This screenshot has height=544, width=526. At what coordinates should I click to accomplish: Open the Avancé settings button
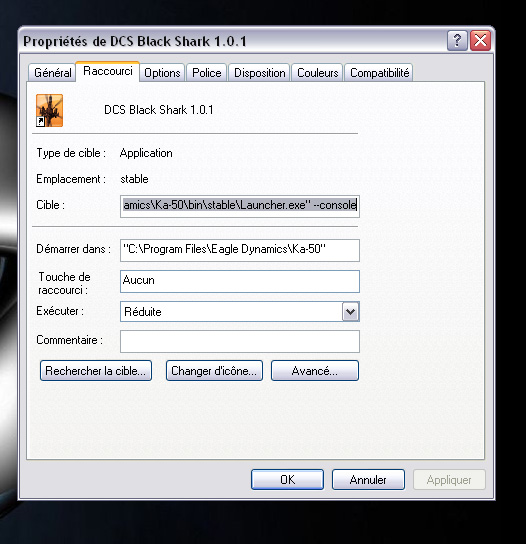(315, 371)
